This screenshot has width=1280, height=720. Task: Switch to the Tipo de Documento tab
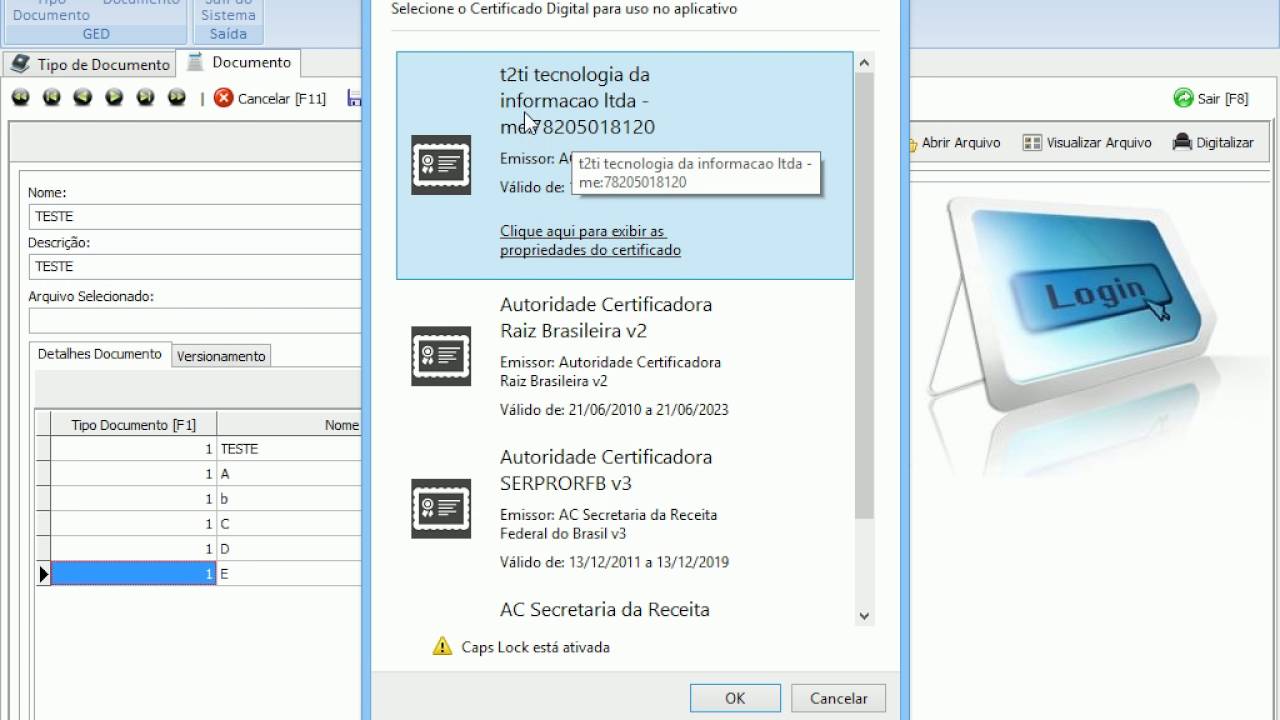coord(90,64)
